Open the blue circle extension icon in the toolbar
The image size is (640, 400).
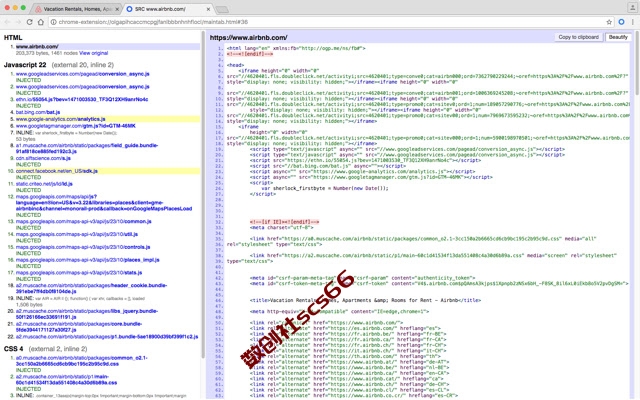(x=621, y=22)
